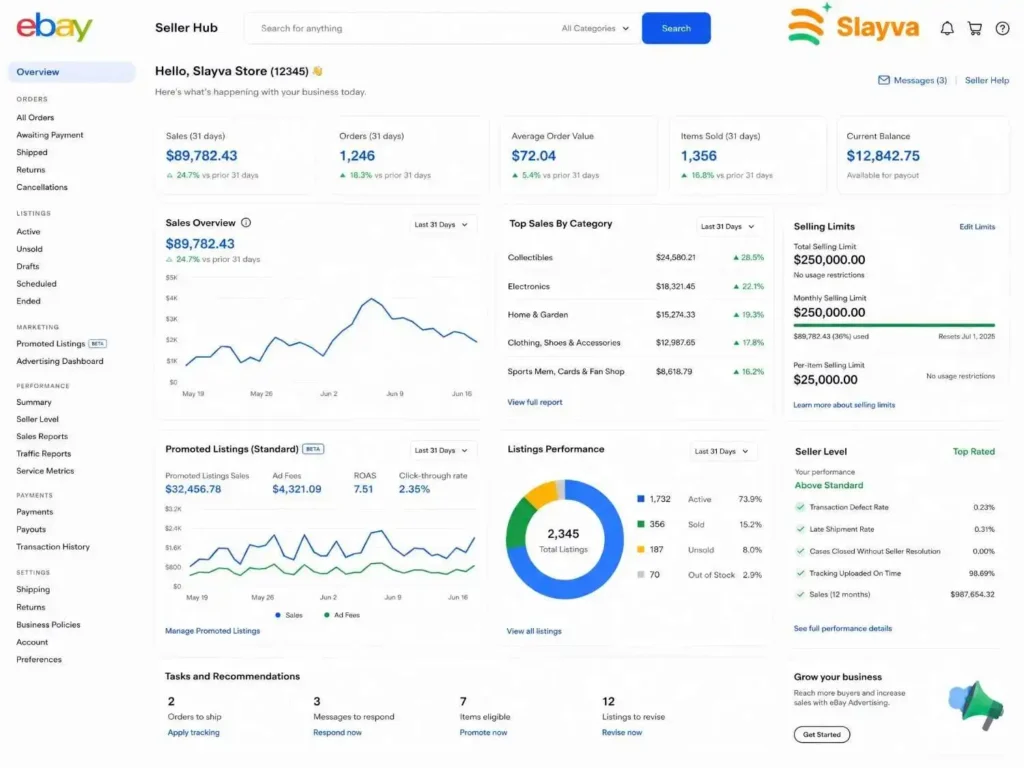Viewport: 1024px width, 768px height.
Task: Click See full performance details link
Action: [x=842, y=628]
